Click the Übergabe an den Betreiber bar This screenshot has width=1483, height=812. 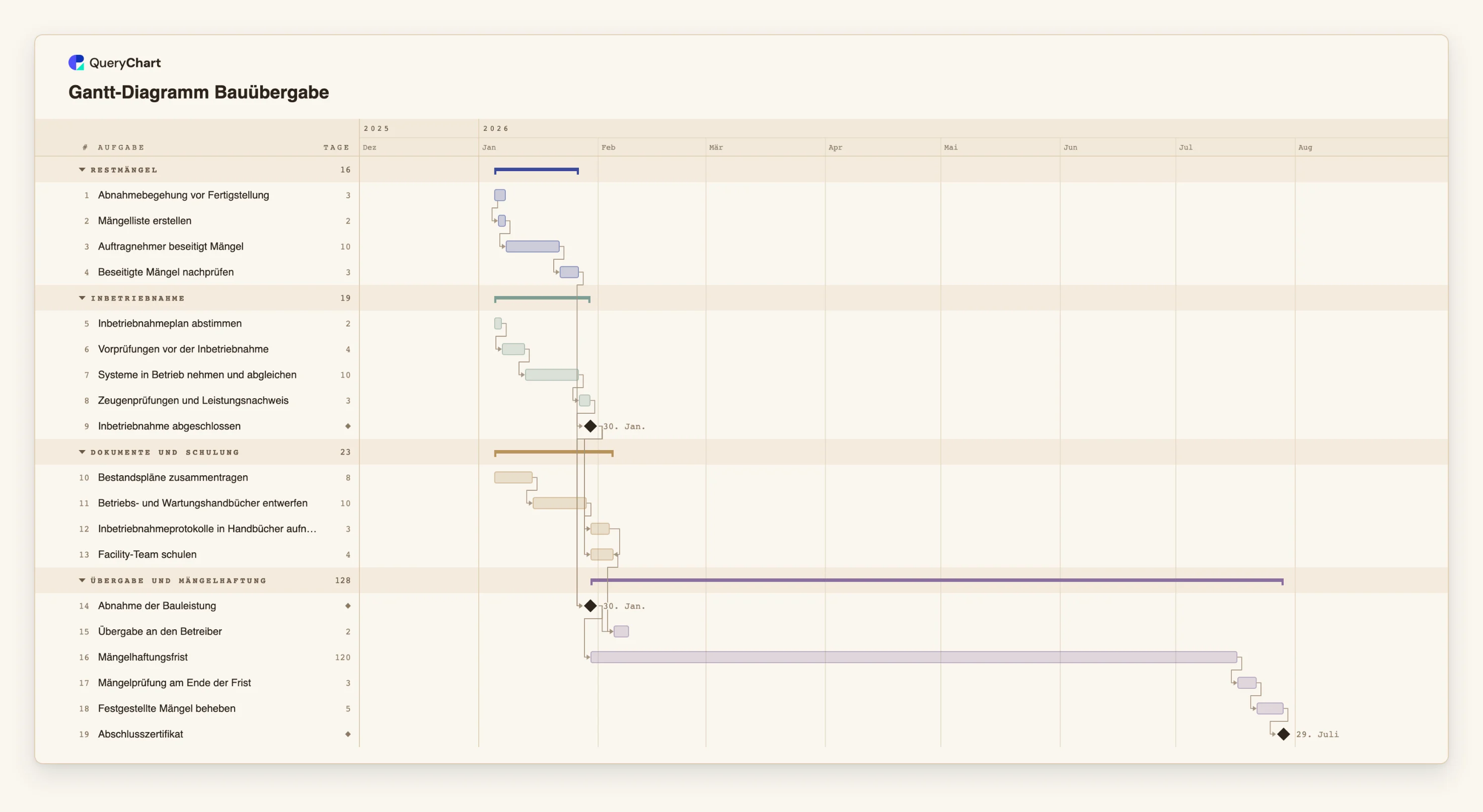[621, 631]
